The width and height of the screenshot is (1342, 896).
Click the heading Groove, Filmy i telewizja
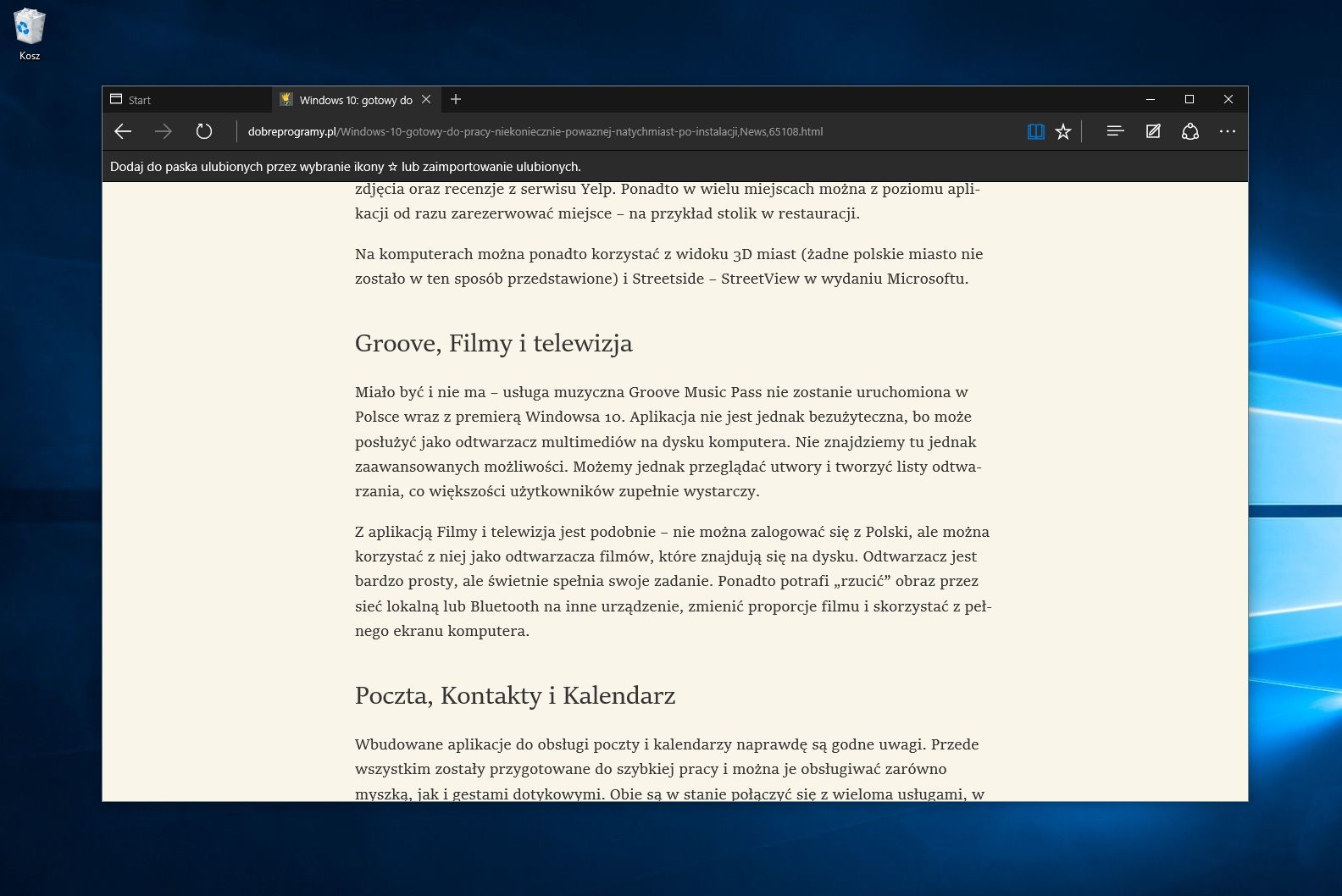pos(494,343)
